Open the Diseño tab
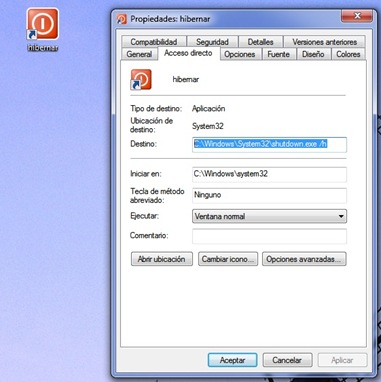 click(x=313, y=54)
